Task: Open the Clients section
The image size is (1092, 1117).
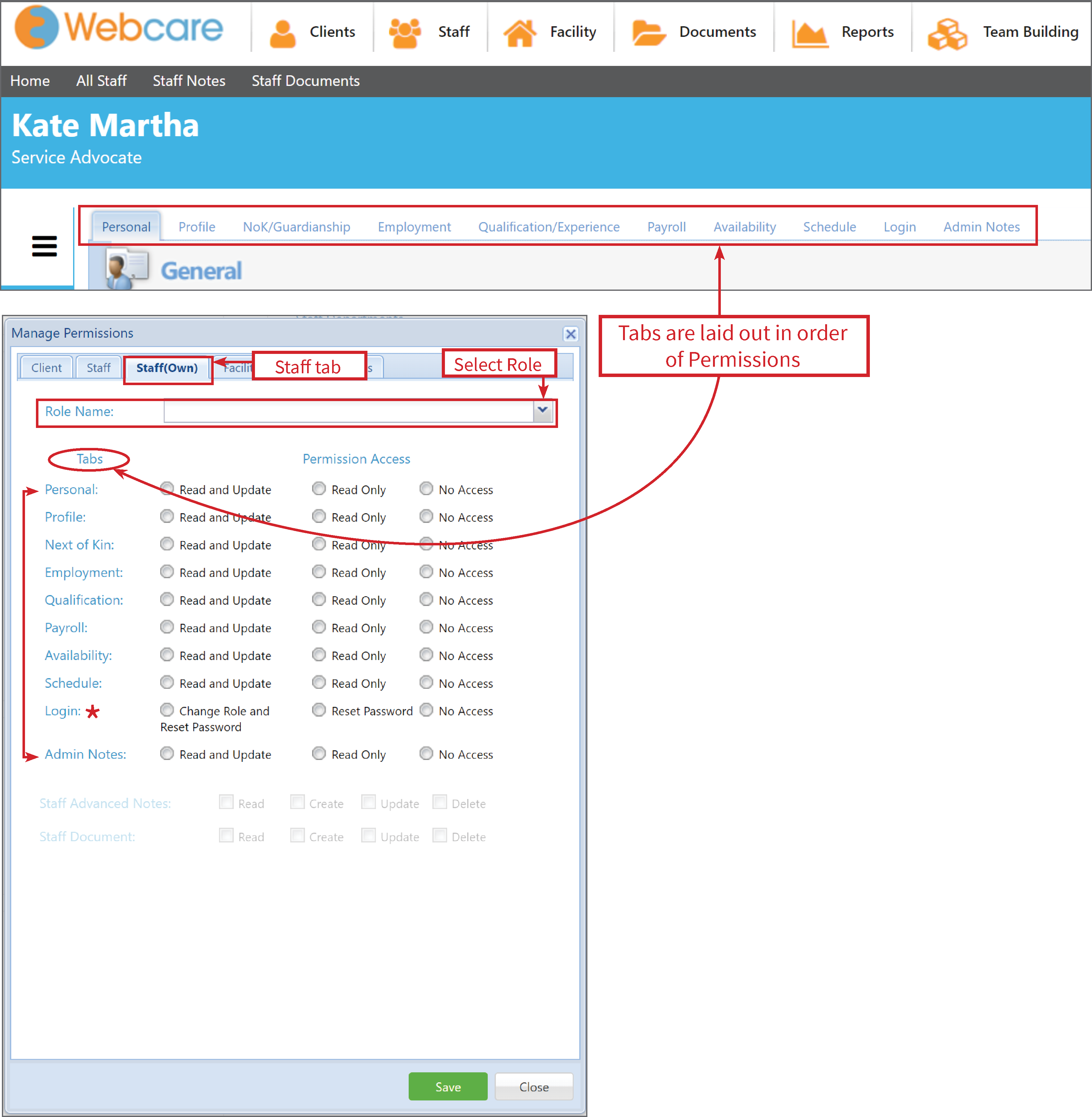Action: [x=312, y=32]
